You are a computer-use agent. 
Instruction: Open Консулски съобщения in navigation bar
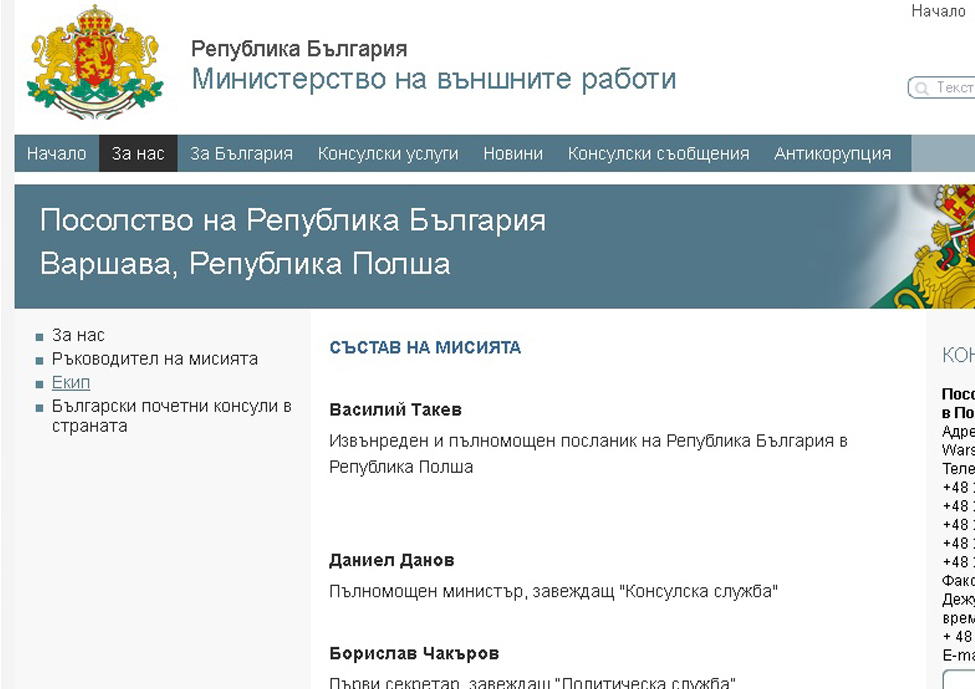658,154
